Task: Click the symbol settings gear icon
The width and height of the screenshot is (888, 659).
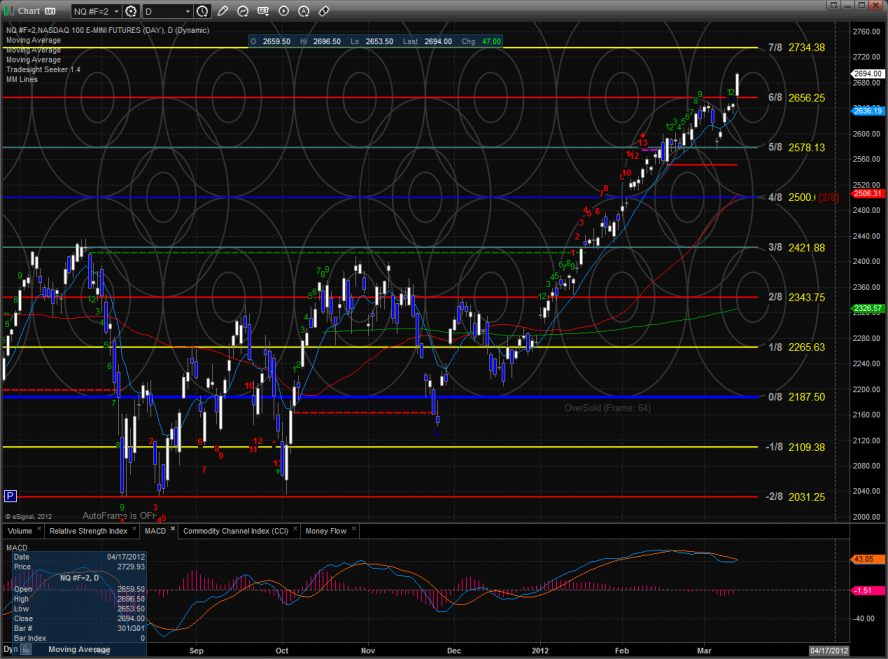Action: point(130,12)
